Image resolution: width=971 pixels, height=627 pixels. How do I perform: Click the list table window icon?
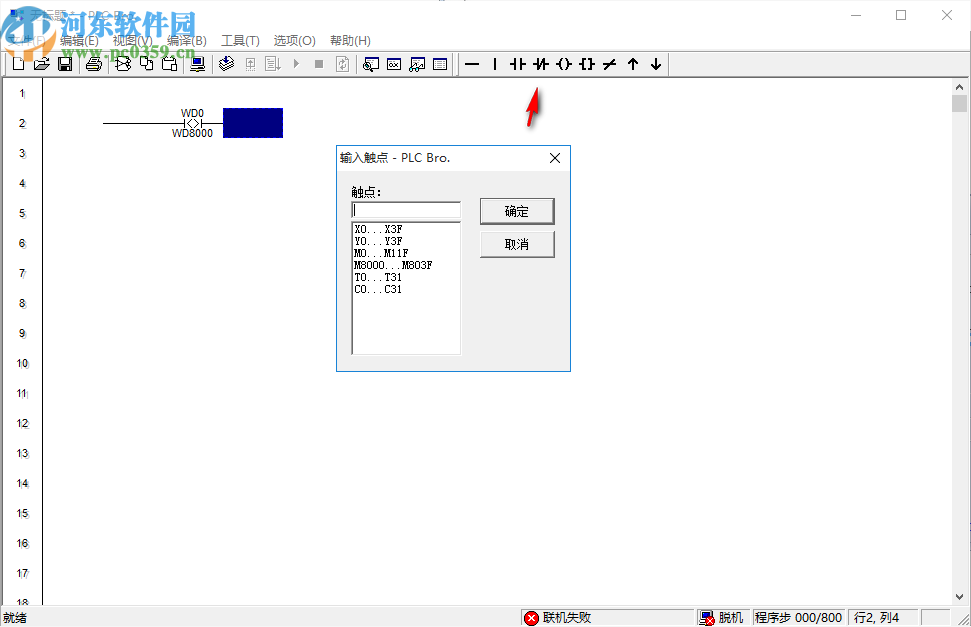440,64
